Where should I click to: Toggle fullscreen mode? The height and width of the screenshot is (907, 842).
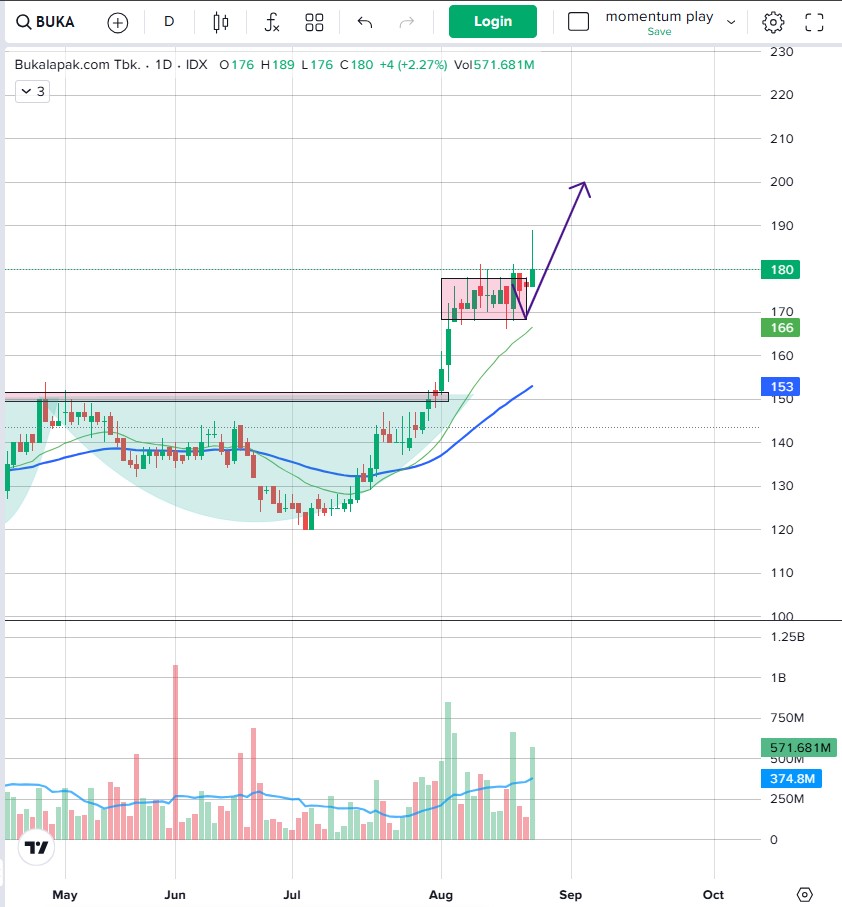tap(814, 23)
